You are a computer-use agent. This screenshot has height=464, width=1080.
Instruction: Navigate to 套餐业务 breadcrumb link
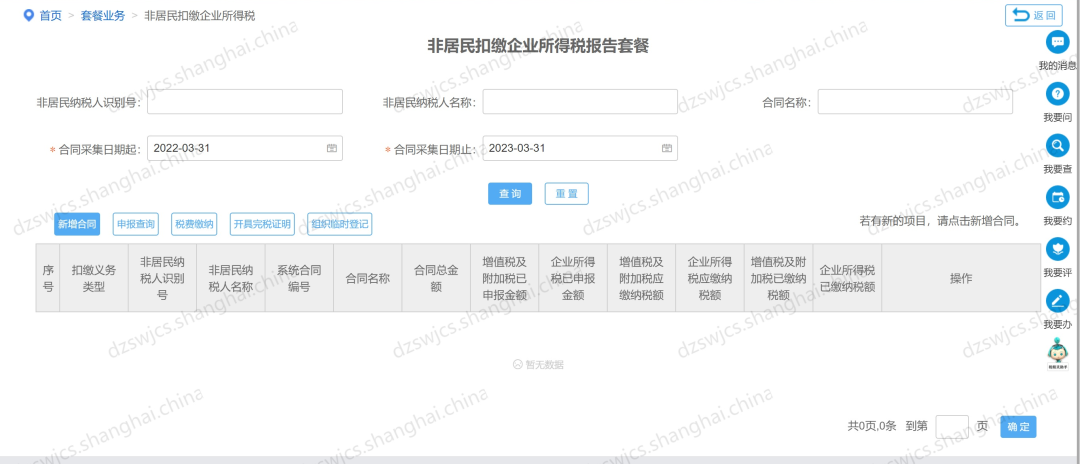click(102, 15)
